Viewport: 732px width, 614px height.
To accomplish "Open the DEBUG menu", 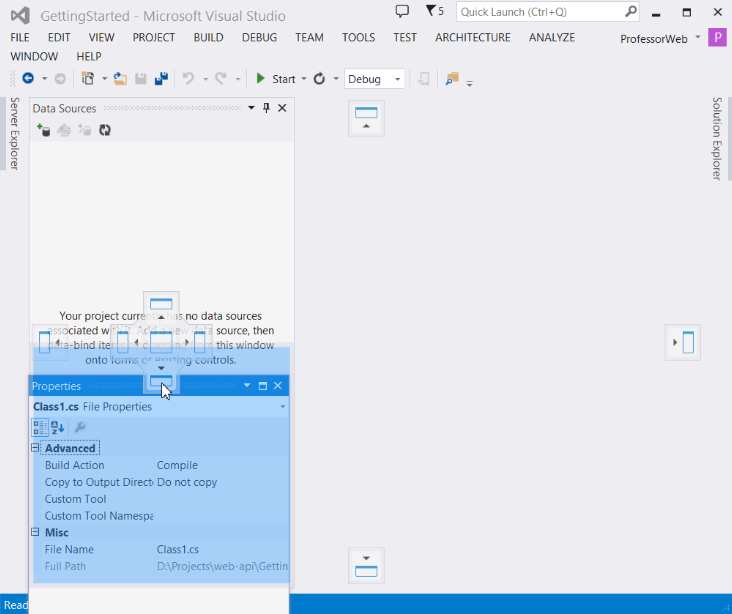I will [260, 37].
